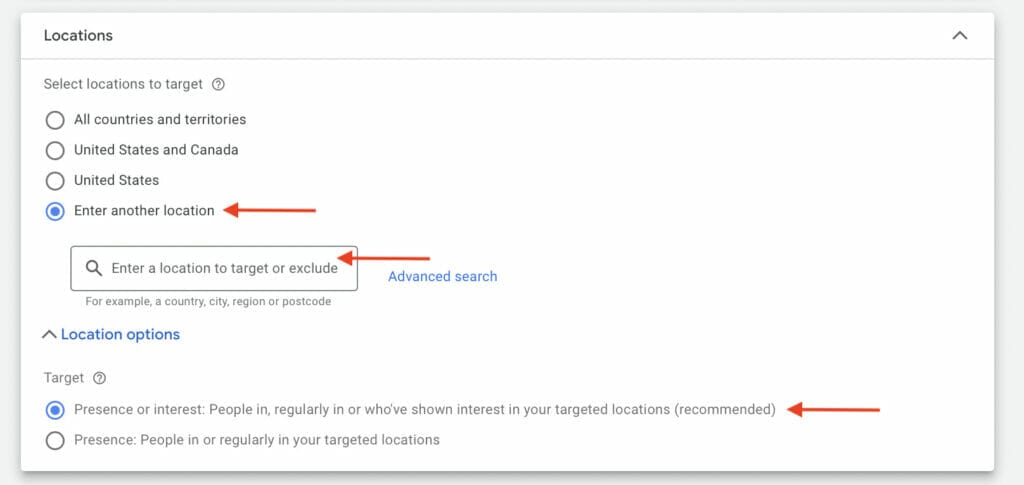This screenshot has width=1024, height=485.
Task: Click the Location options link text
Action: tap(120, 334)
